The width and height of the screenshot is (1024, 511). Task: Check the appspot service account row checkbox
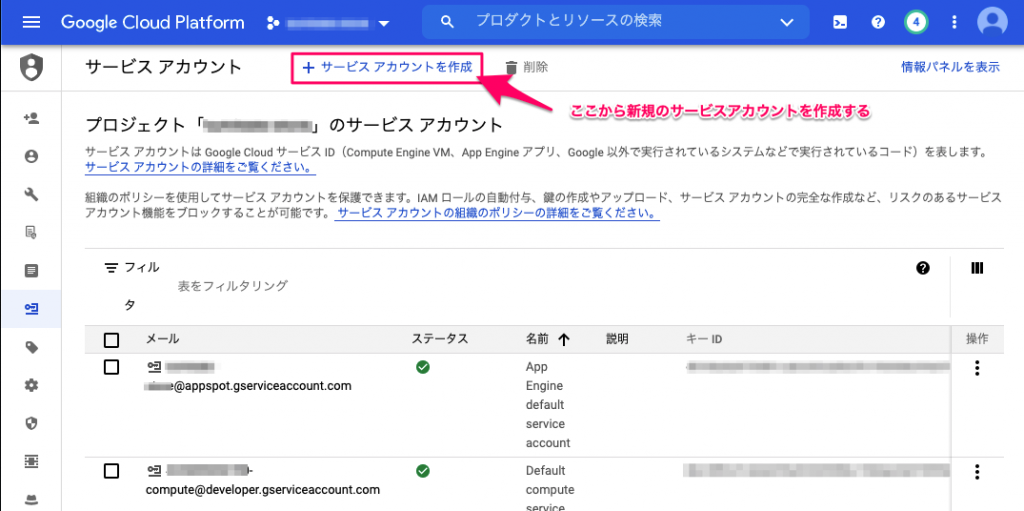[x=112, y=367]
